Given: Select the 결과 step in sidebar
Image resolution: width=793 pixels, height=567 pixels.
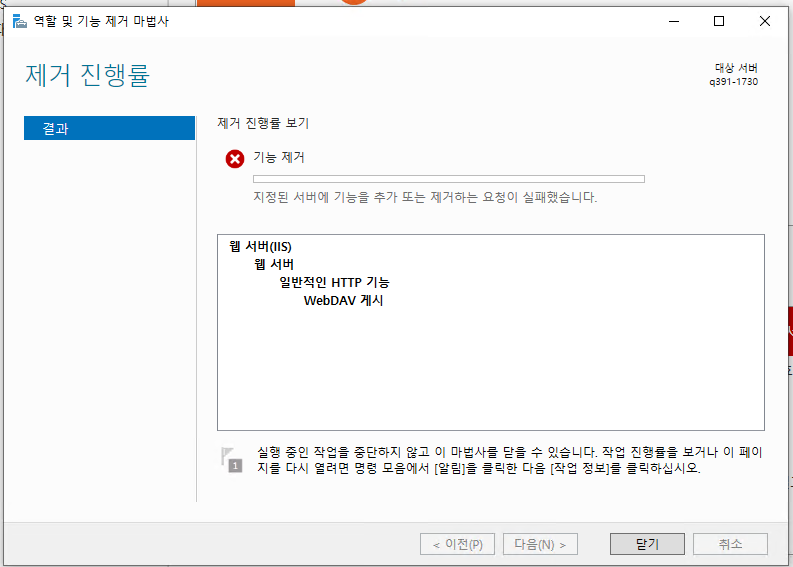Looking at the screenshot, I should click(109, 128).
